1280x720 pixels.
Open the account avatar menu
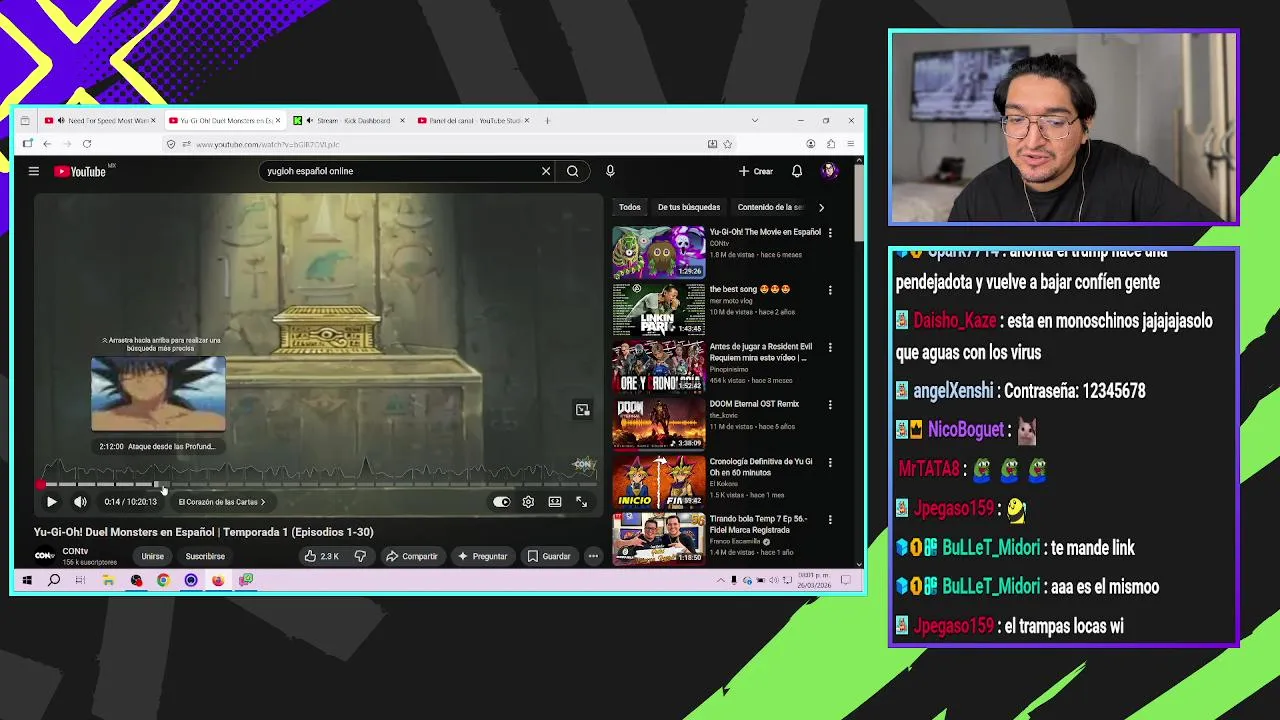coord(828,171)
